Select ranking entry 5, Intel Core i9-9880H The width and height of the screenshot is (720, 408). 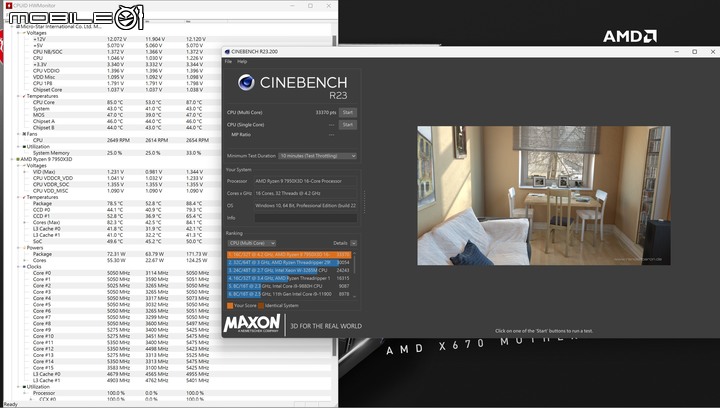click(x=289, y=286)
